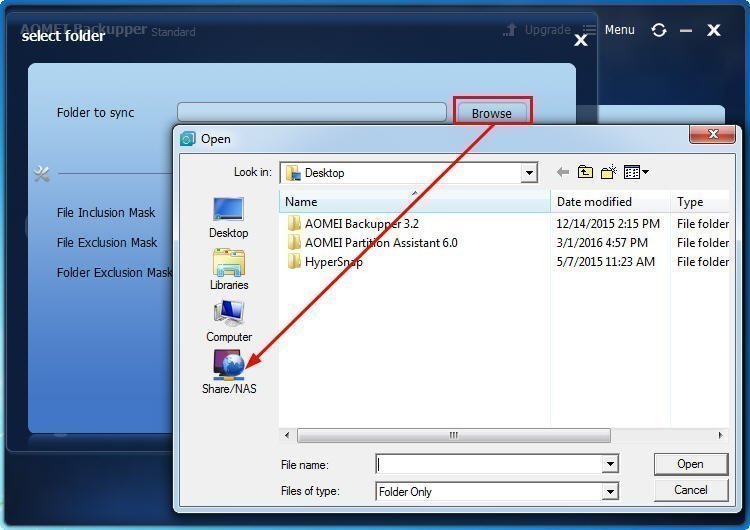Click the 12/14/2015 2:15 PM date cell
This screenshot has height=530, width=750.
[608, 223]
